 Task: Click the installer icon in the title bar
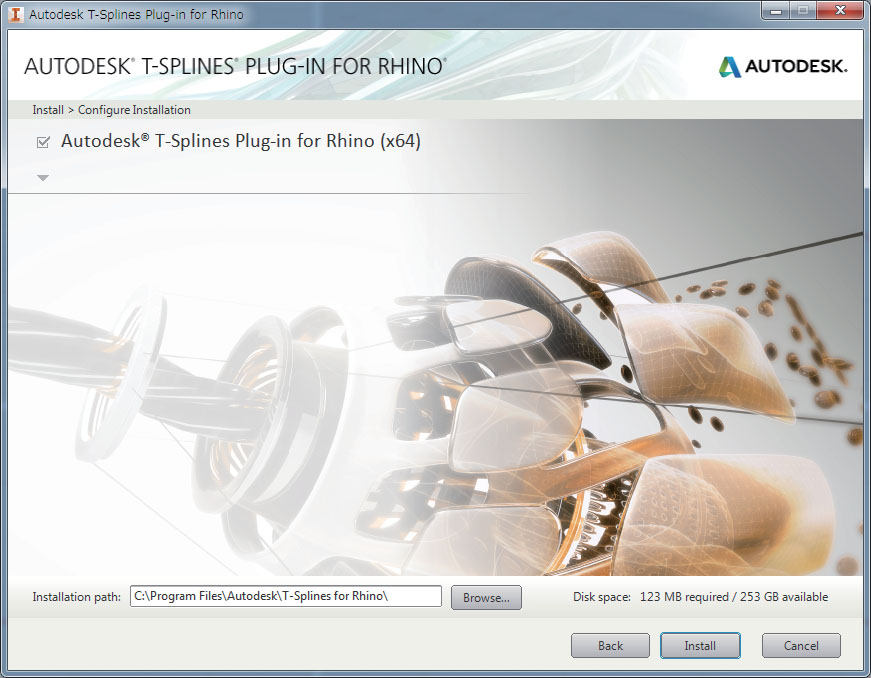(x=16, y=14)
